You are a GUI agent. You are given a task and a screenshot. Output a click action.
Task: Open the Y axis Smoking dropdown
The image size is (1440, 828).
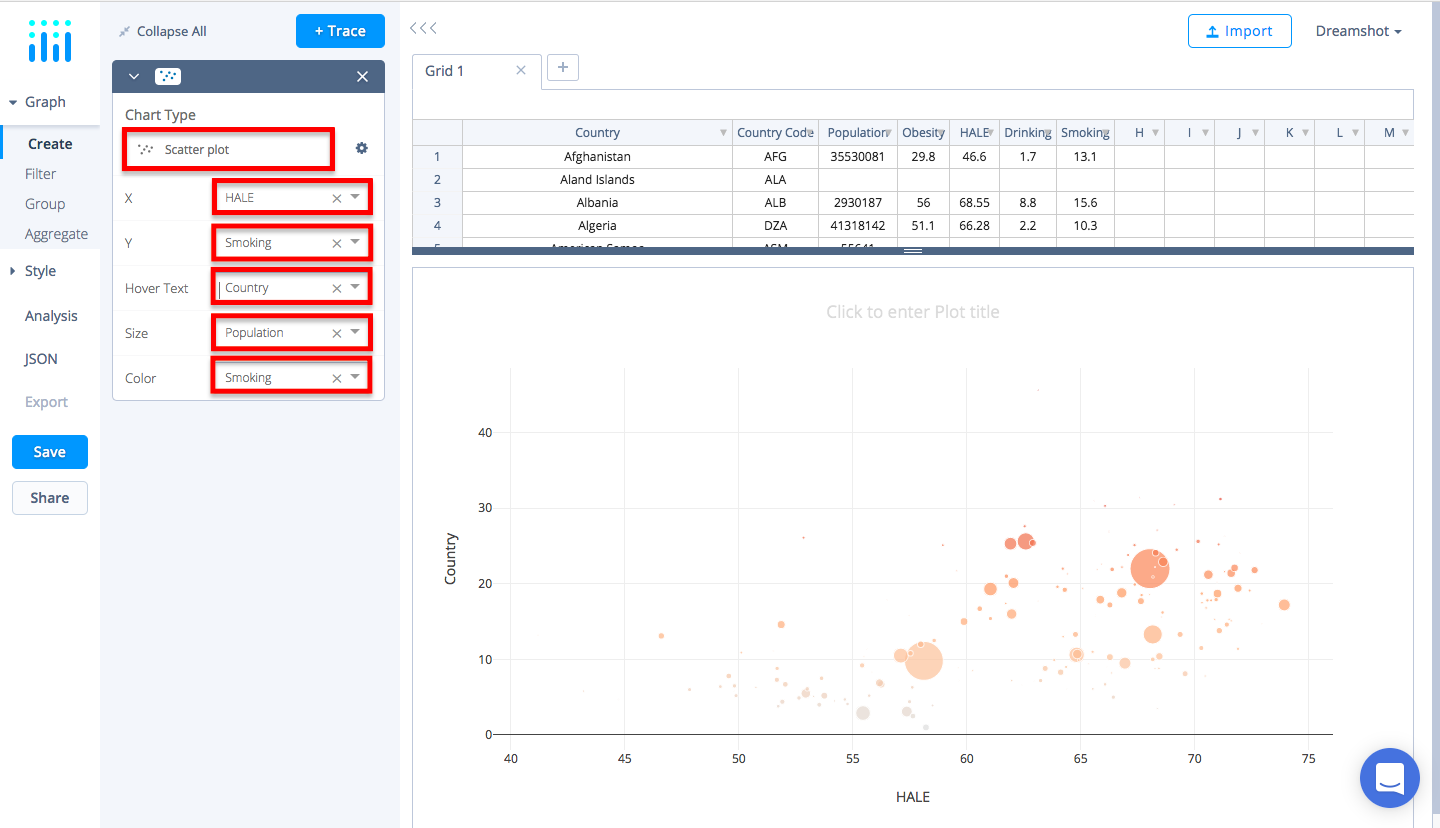coord(355,242)
